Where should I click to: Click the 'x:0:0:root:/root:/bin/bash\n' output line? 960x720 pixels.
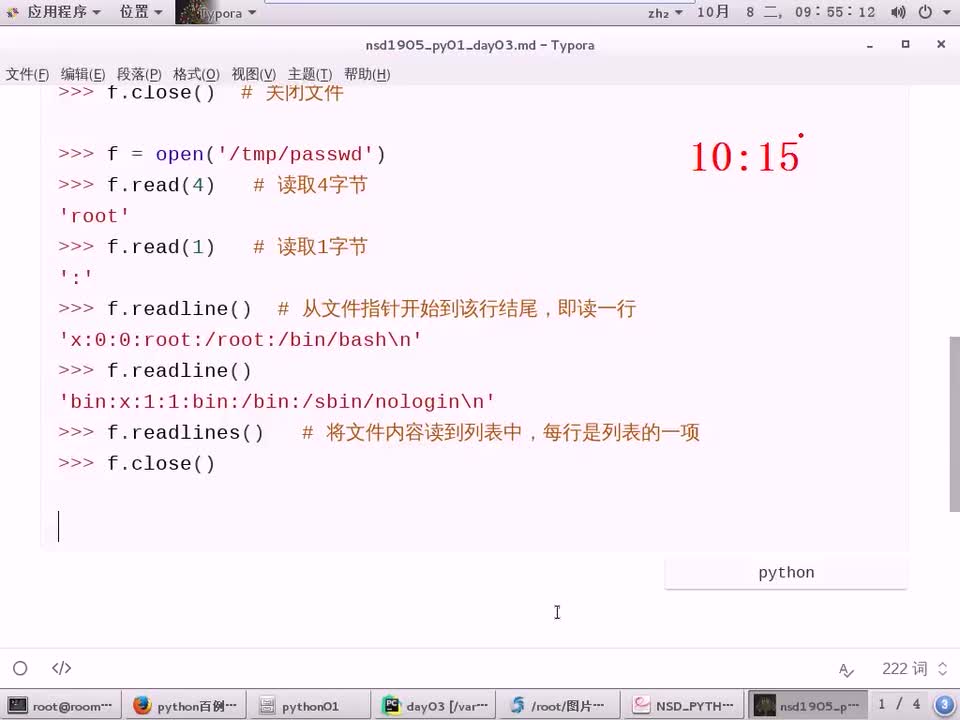pyautogui.click(x=240, y=340)
